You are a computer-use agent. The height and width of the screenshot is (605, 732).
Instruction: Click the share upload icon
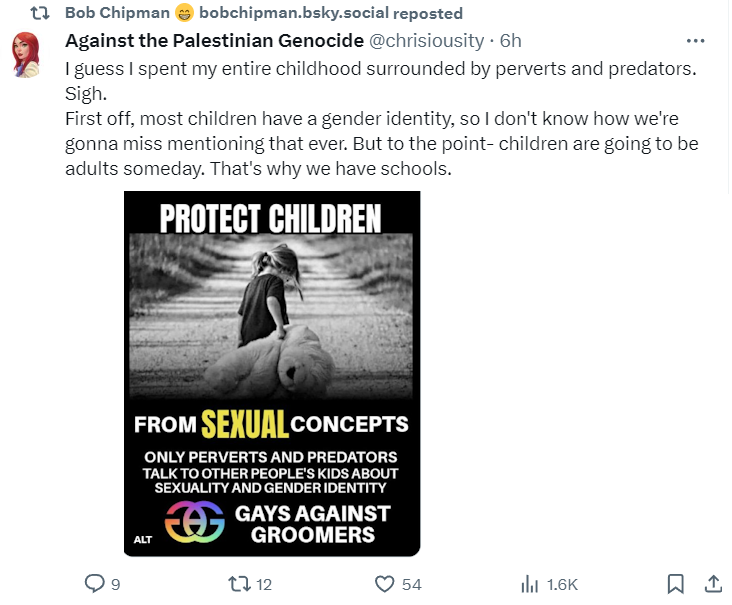pyautogui.click(x=714, y=584)
